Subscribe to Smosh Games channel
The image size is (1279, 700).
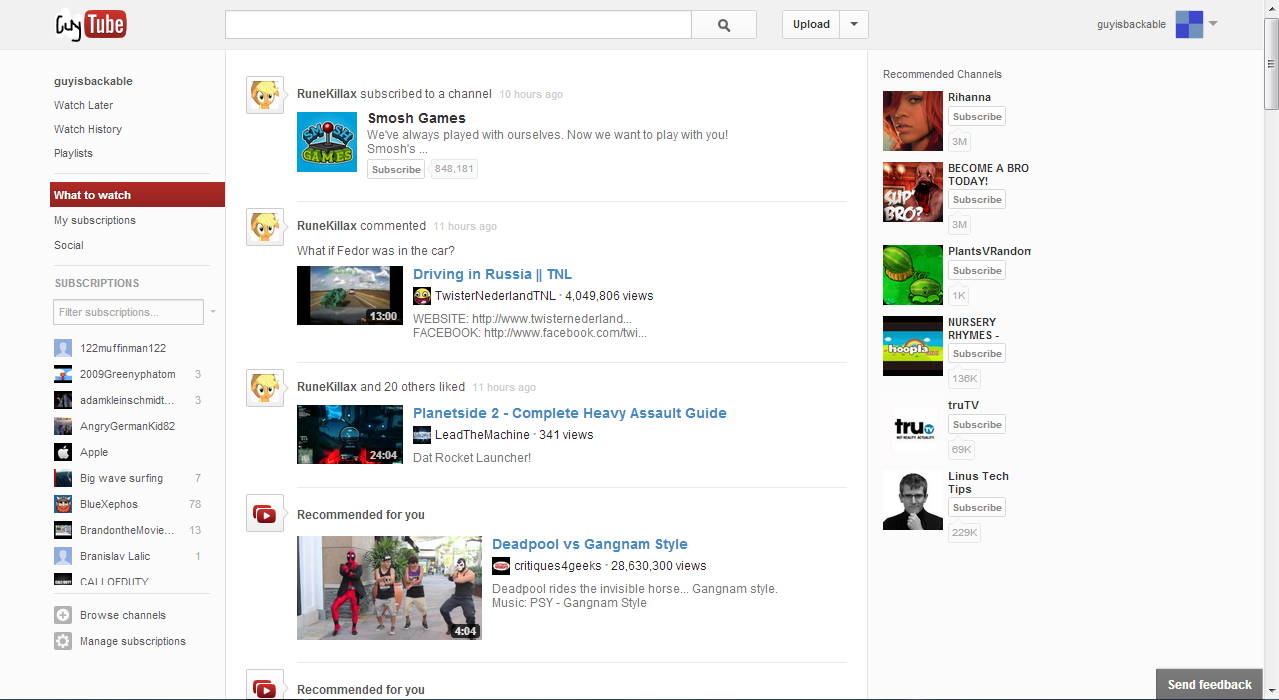click(396, 169)
